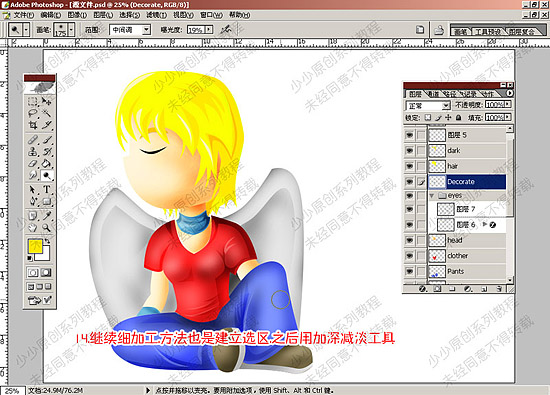This screenshot has width=550, height=395.
Task: Select the Clone Stamp tool
Action: 33,152
